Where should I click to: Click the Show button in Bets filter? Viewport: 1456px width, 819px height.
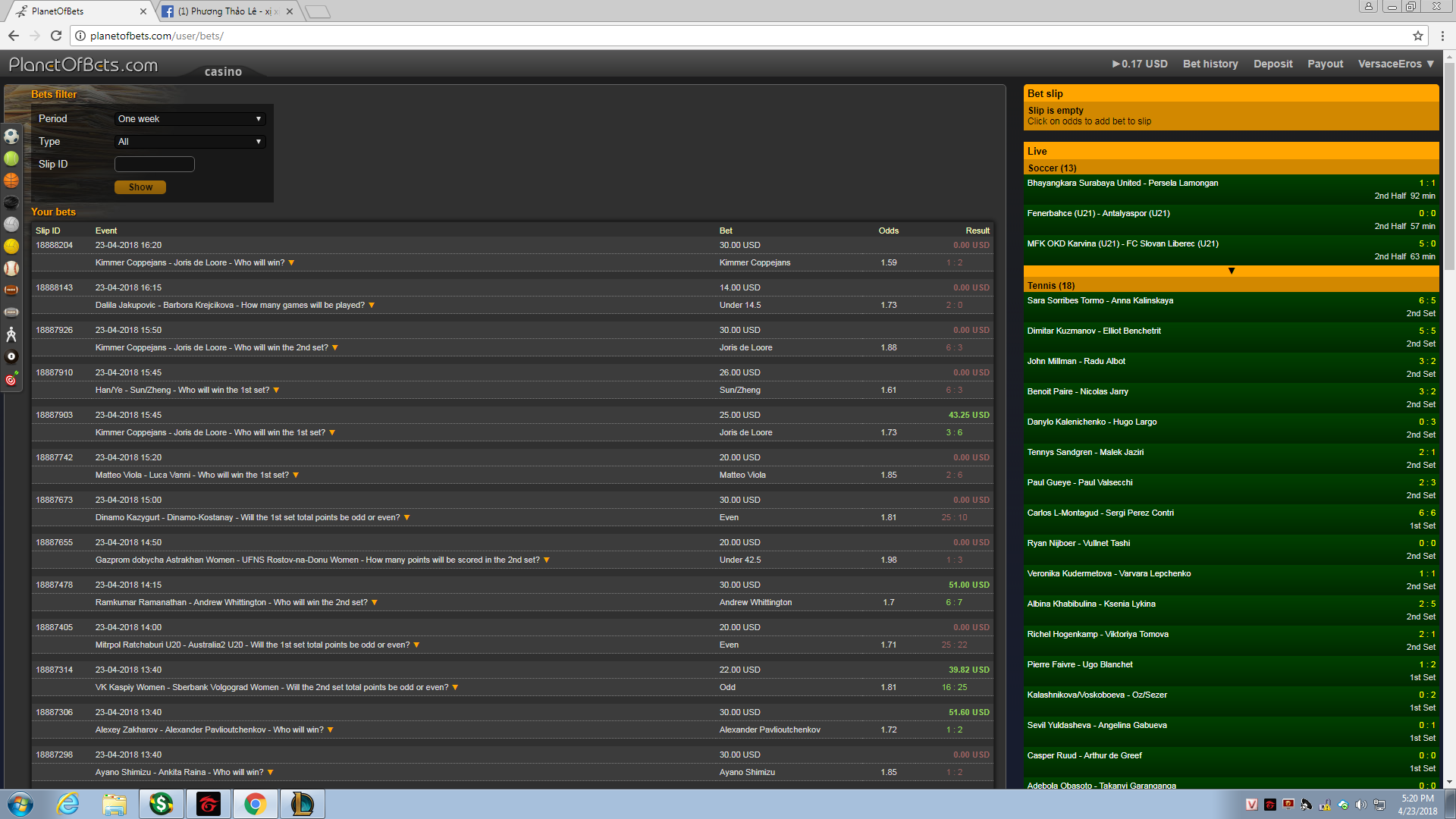[x=140, y=187]
